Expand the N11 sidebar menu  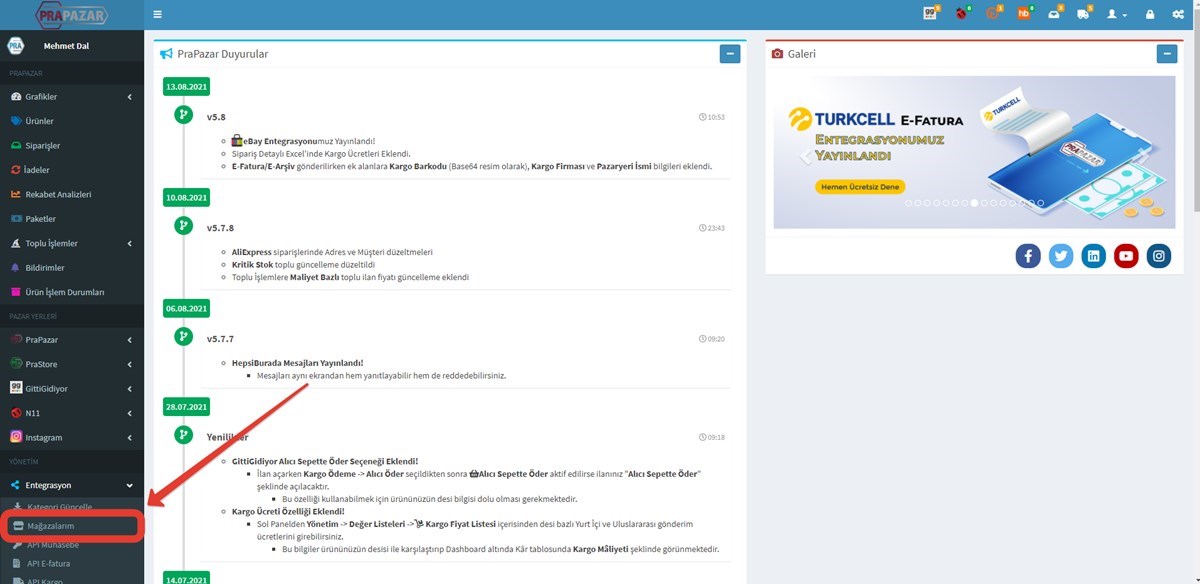coord(72,413)
